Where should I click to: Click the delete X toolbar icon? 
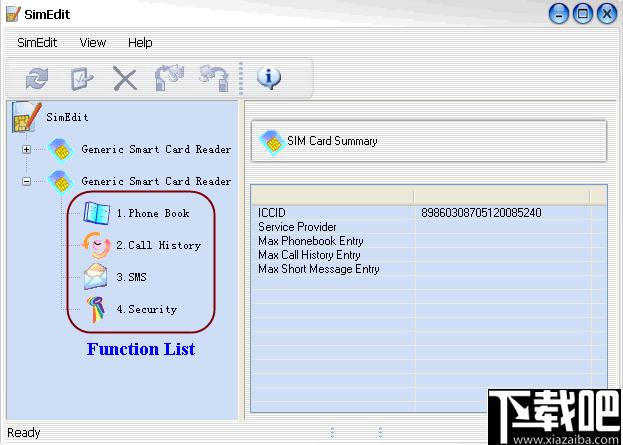coord(125,78)
